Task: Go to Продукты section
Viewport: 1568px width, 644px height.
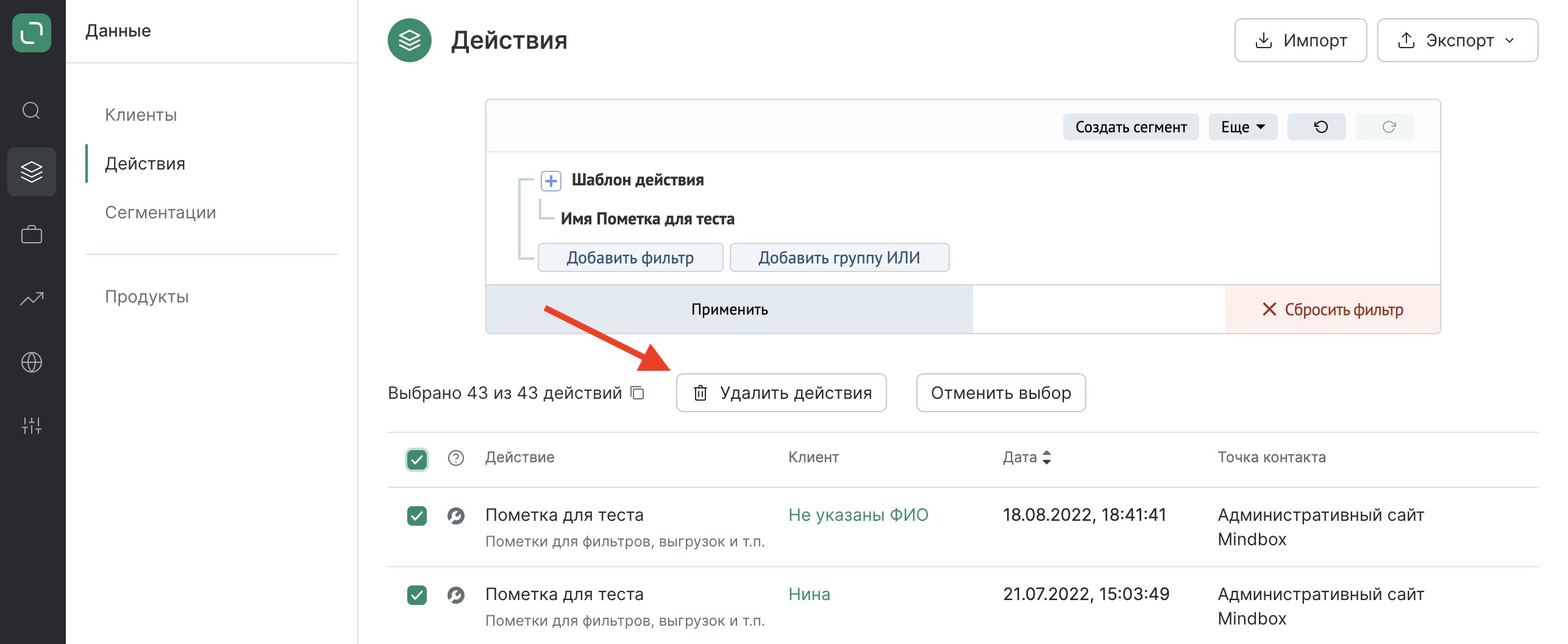Action: (x=147, y=296)
